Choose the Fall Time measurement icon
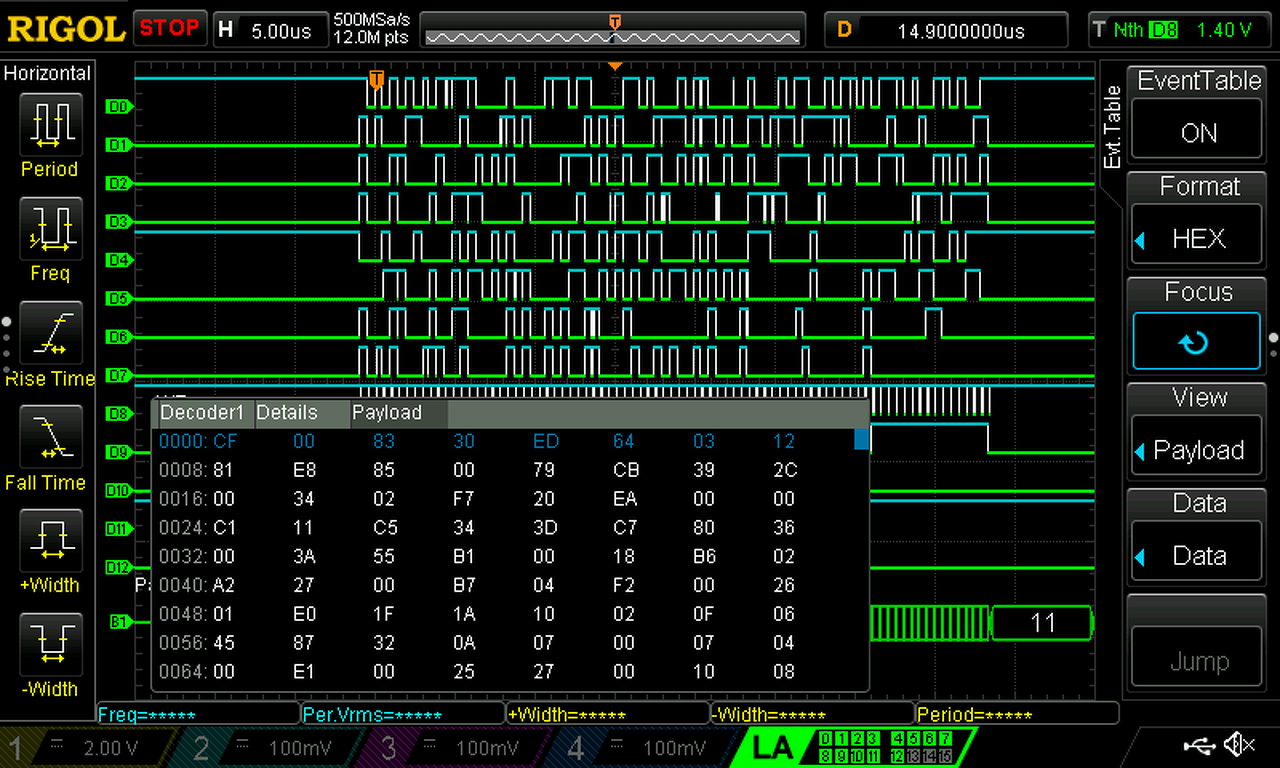Screen dimensions: 1280x768 tap(49, 437)
